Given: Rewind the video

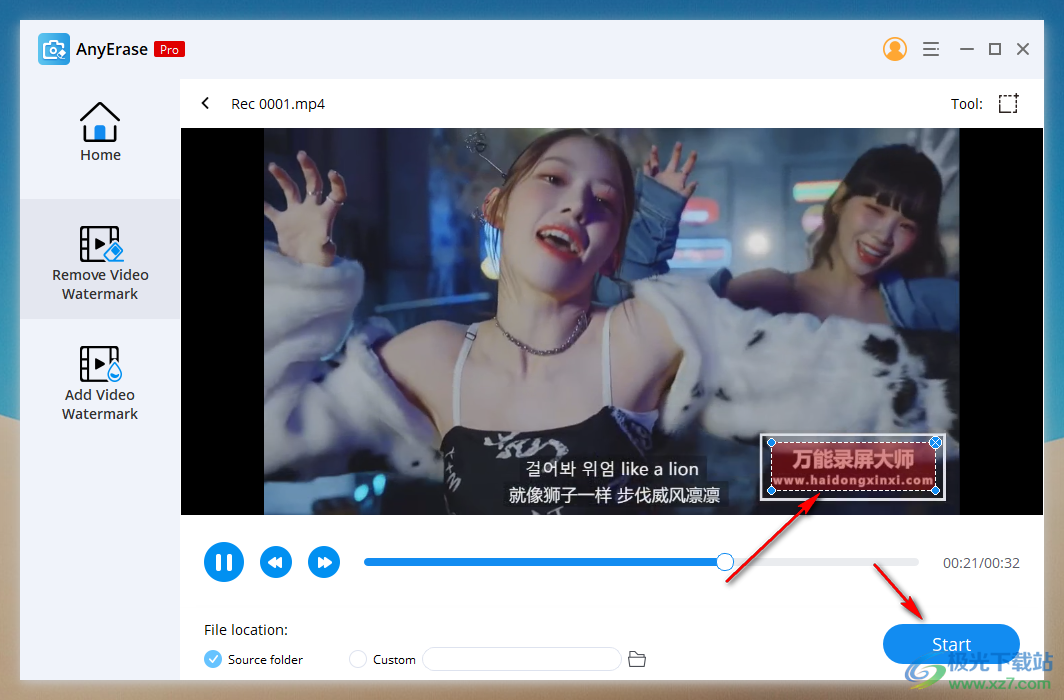Looking at the screenshot, I should [x=276, y=562].
